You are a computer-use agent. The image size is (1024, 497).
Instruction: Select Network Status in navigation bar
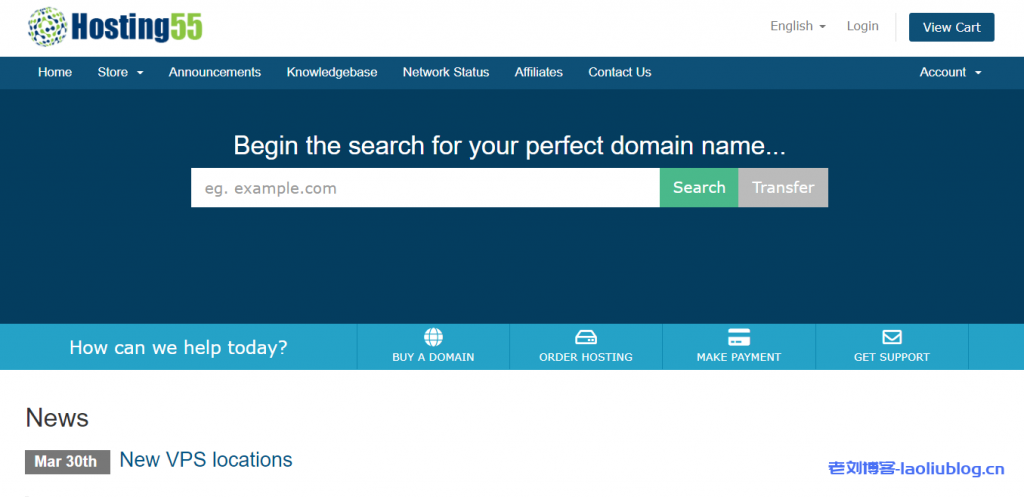[446, 72]
